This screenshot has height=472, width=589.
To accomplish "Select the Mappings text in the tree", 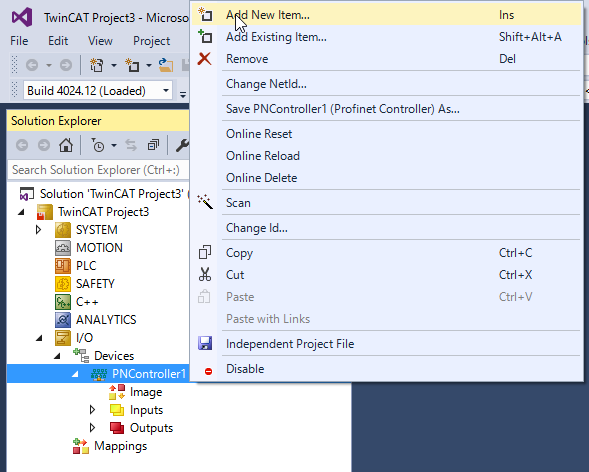I will point(121,446).
